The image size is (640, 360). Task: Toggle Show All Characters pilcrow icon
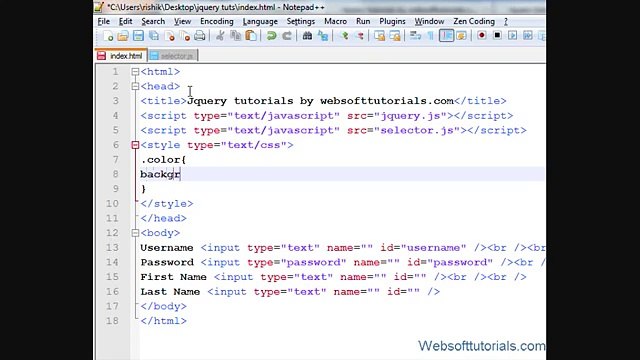[431, 36]
